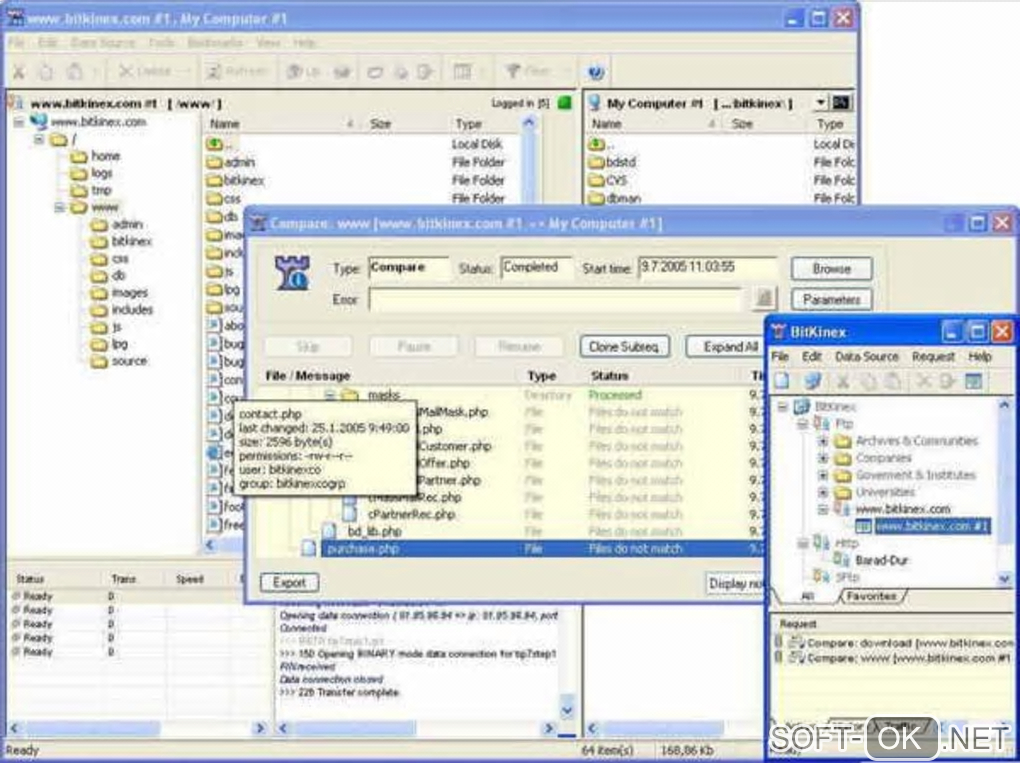1020x763 pixels.
Task: Open Request menu in BitKinex window
Action: tap(933, 356)
